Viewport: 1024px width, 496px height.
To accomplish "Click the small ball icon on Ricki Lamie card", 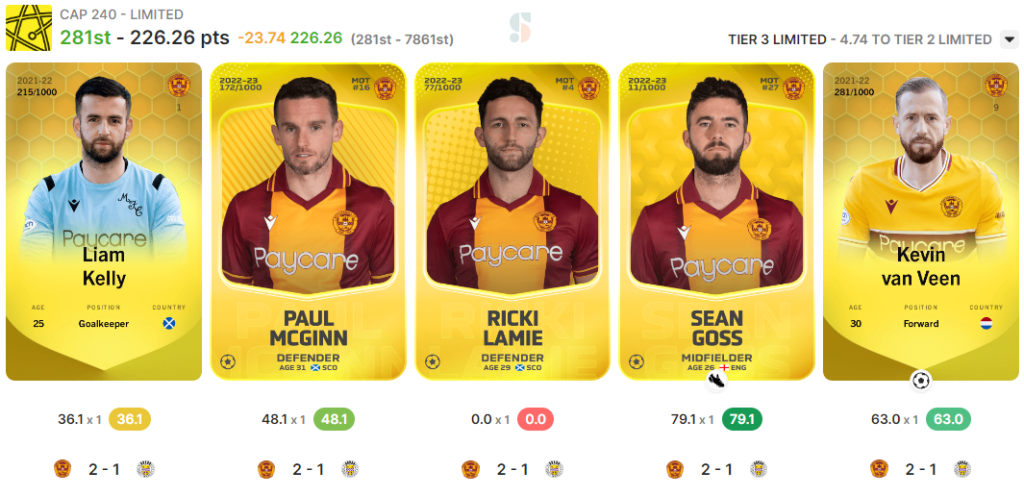I will [x=432, y=362].
